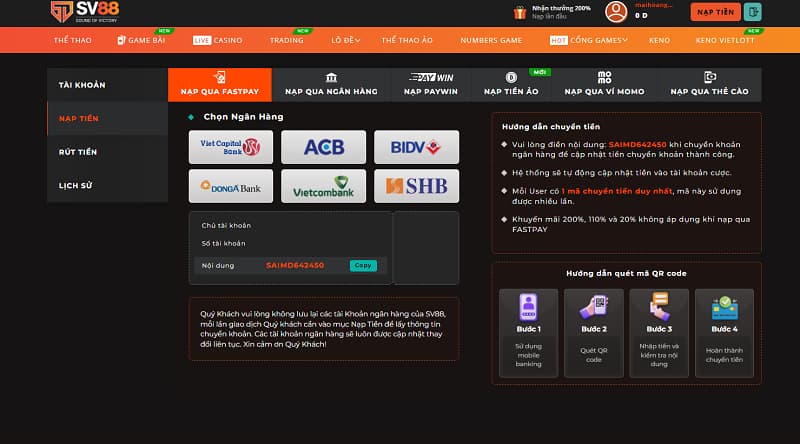This screenshot has height=444, width=800.
Task: Choose Viet Capital Bank option
Action: tap(230, 147)
